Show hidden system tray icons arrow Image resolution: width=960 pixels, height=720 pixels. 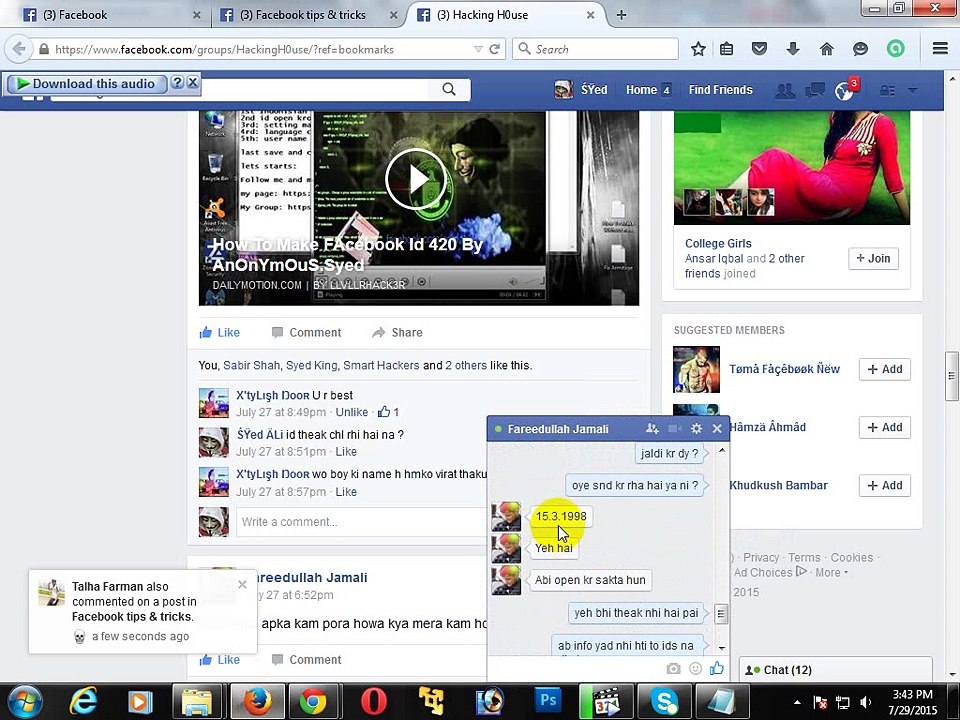(797, 702)
